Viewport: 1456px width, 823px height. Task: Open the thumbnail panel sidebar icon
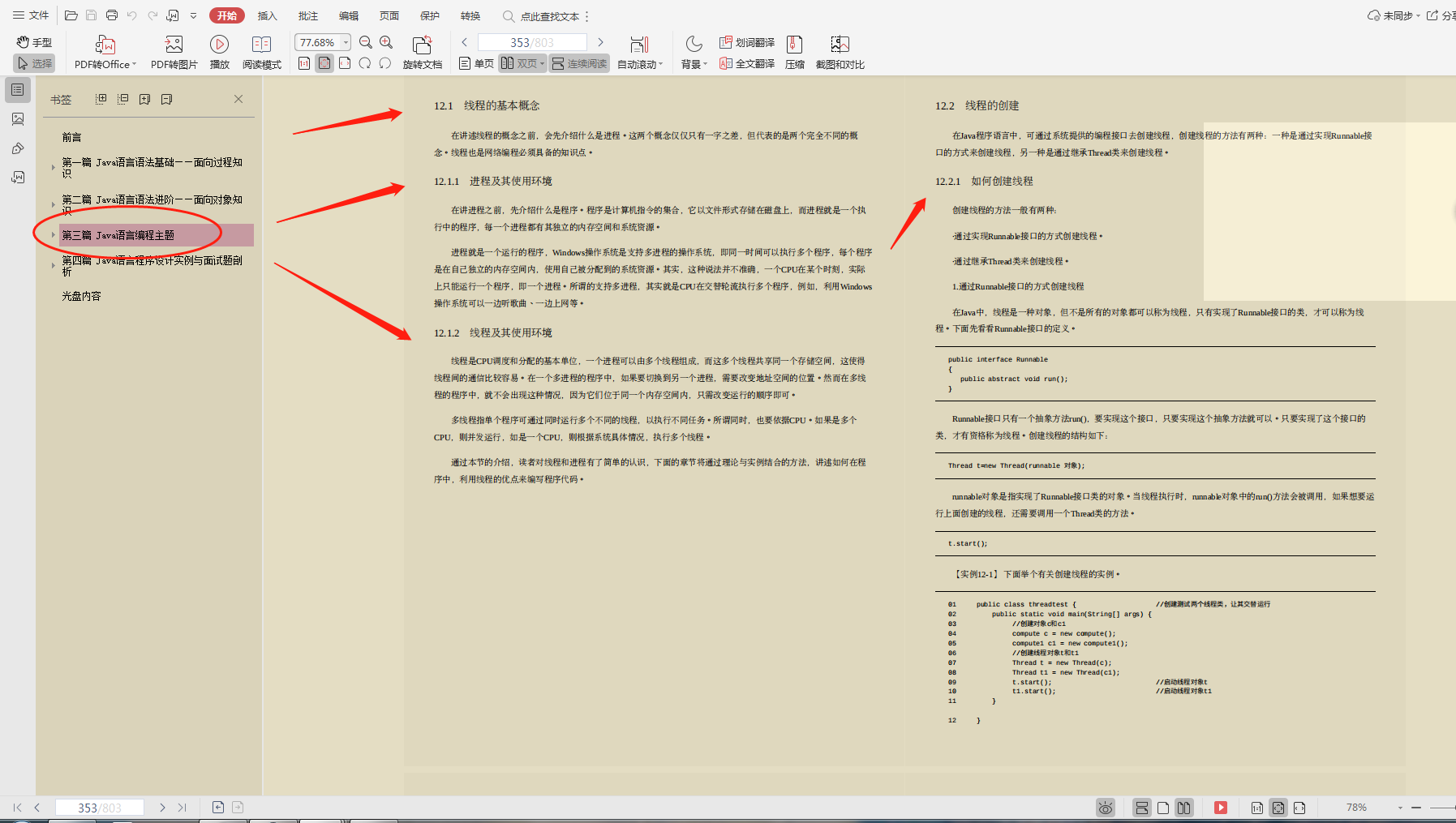pyautogui.click(x=18, y=119)
